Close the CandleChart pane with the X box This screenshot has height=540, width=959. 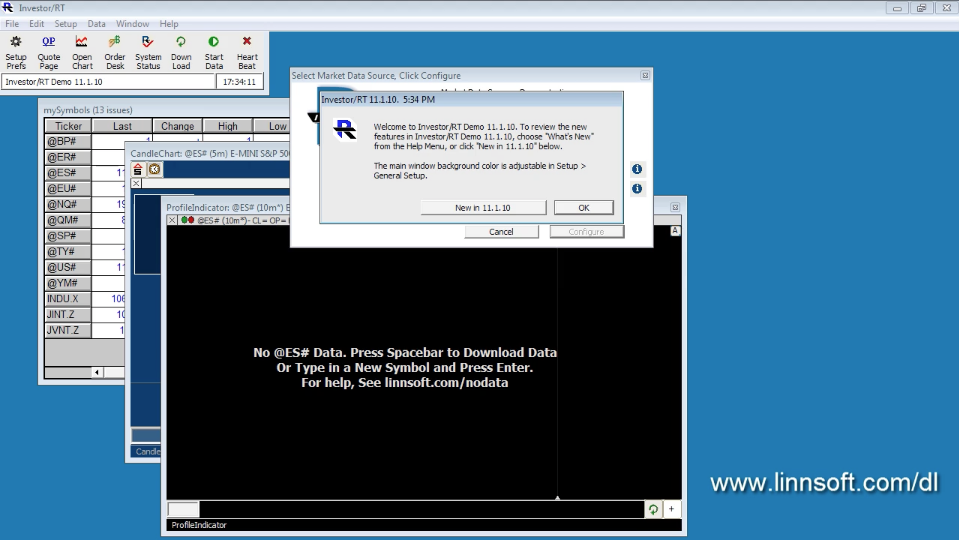click(136, 183)
